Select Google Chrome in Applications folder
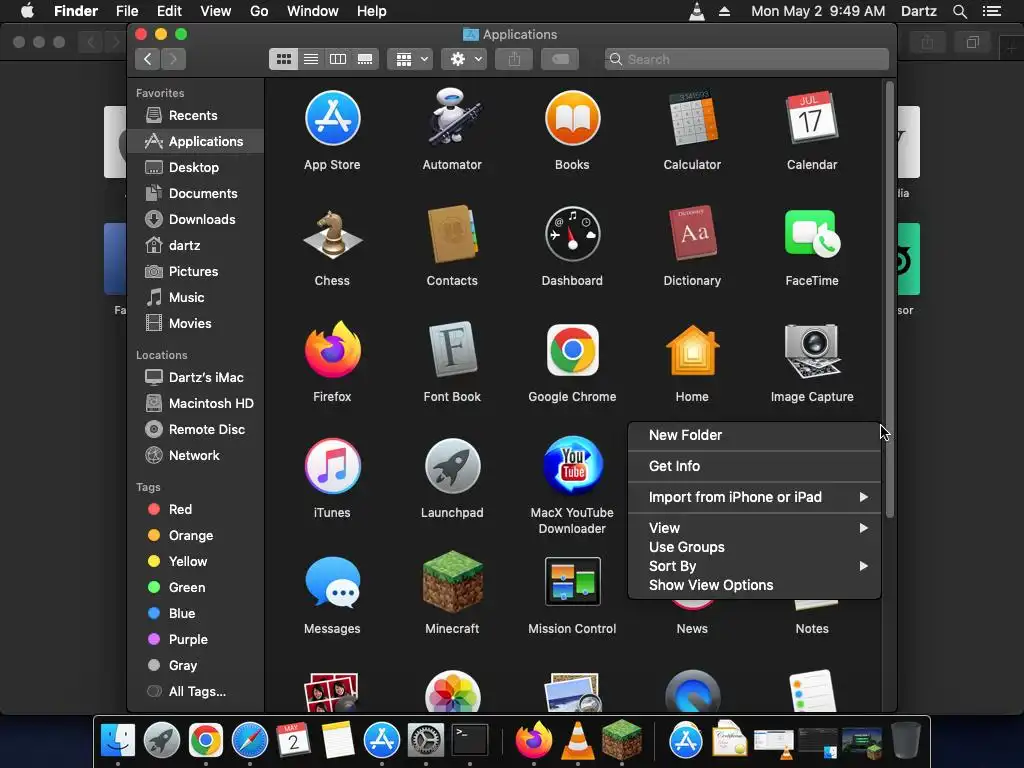1024x768 pixels. click(572, 350)
